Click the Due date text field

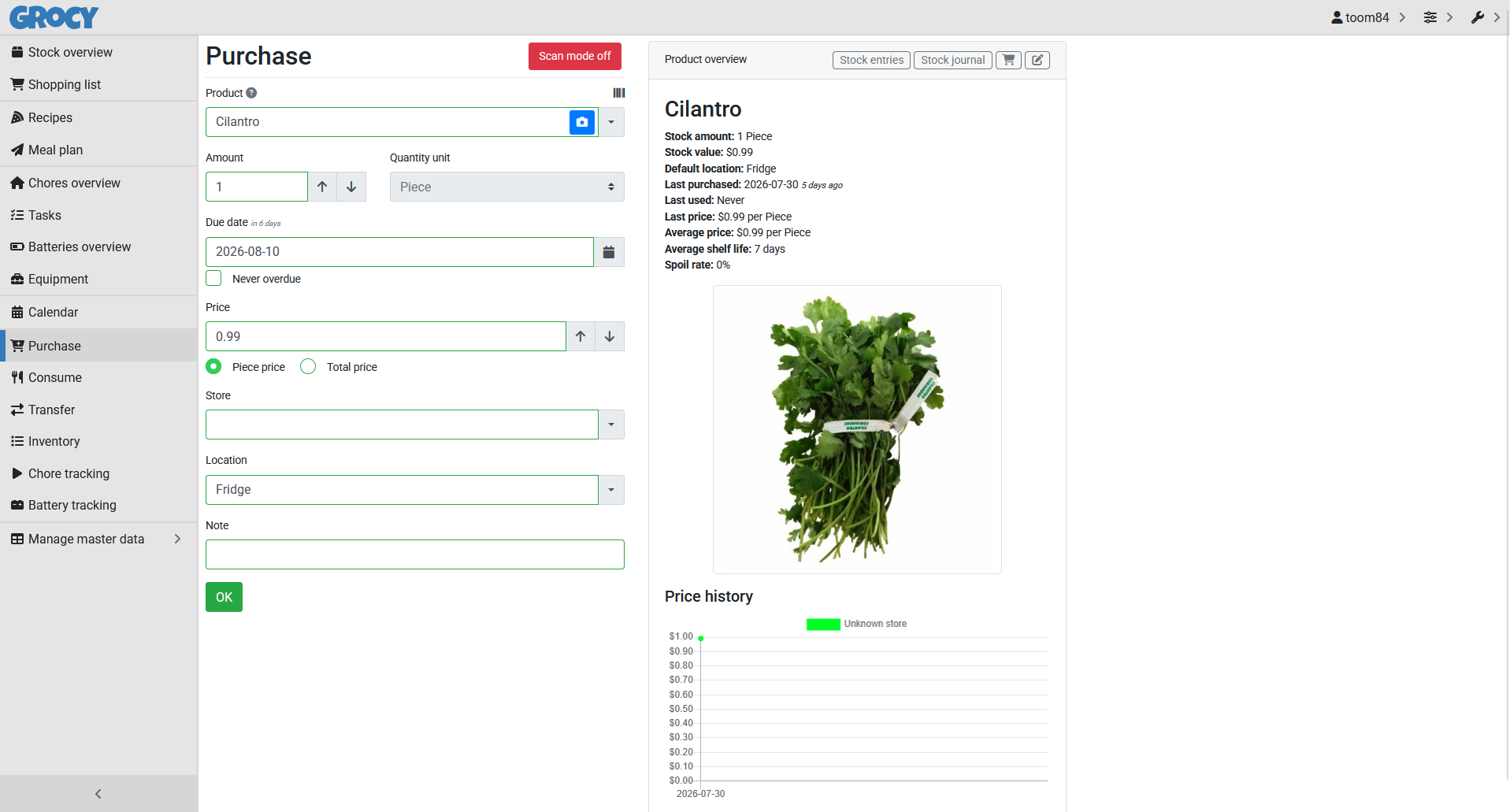399,252
